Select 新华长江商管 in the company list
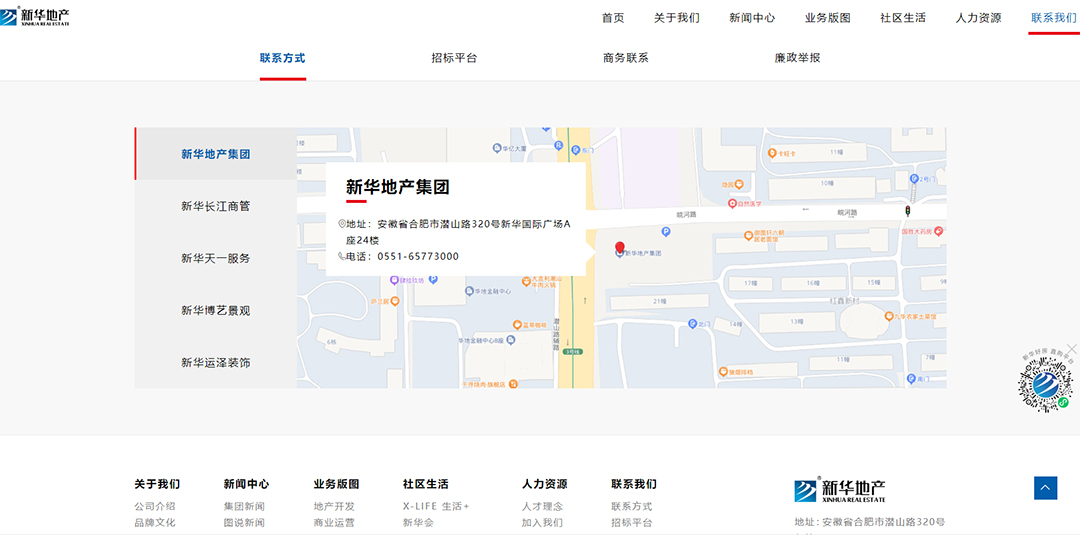Image resolution: width=1080 pixels, height=535 pixels. 215,206
